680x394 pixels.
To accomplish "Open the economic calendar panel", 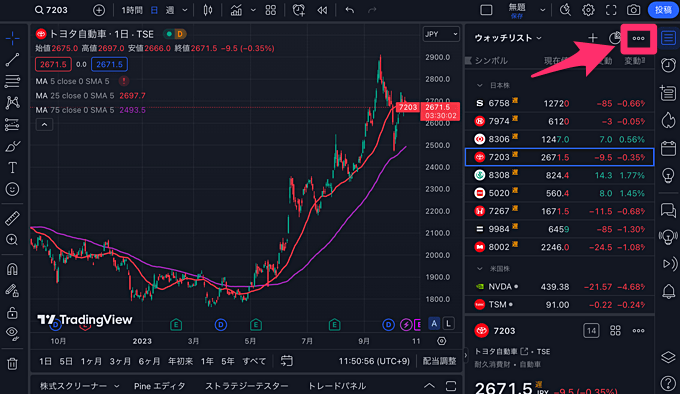I will tap(668, 148).
